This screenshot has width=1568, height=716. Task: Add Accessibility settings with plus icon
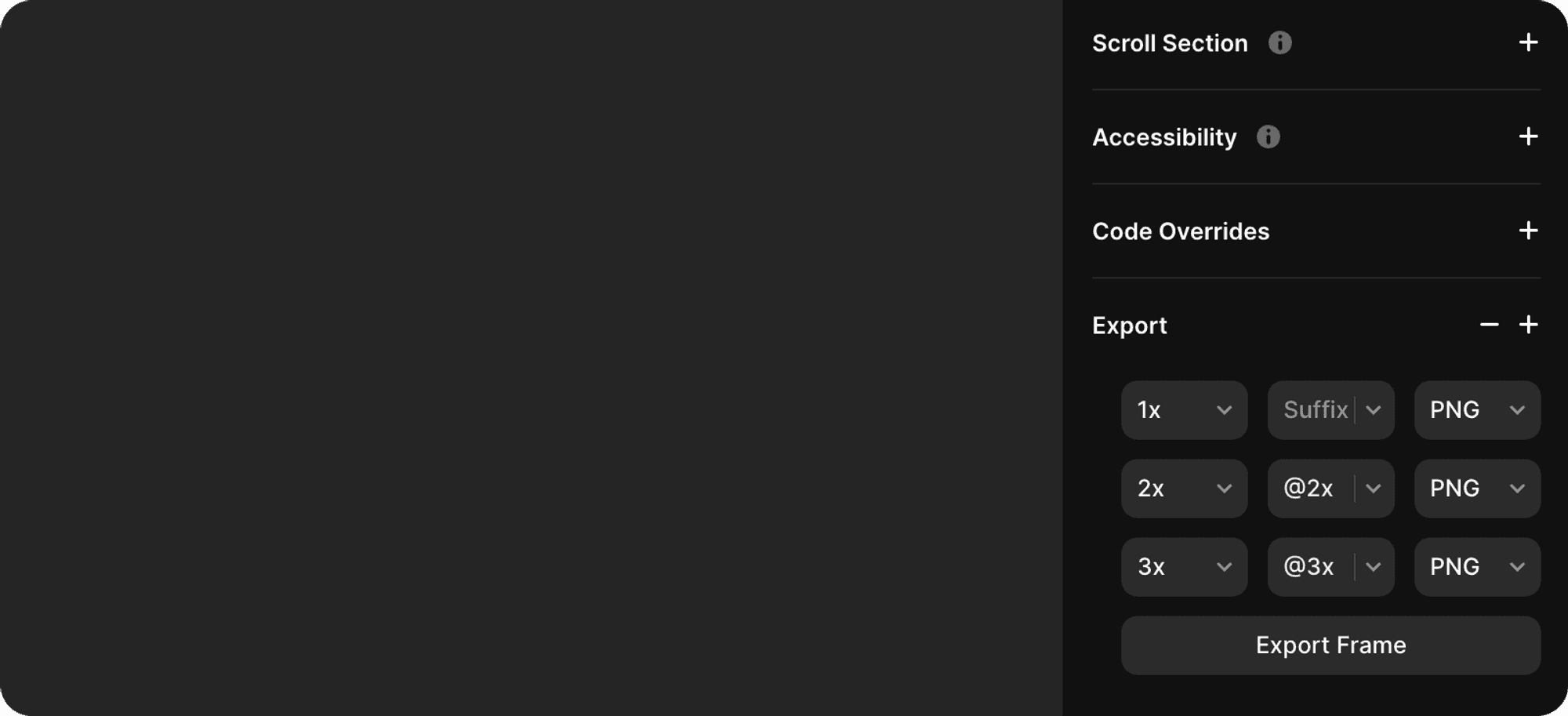[x=1528, y=136]
